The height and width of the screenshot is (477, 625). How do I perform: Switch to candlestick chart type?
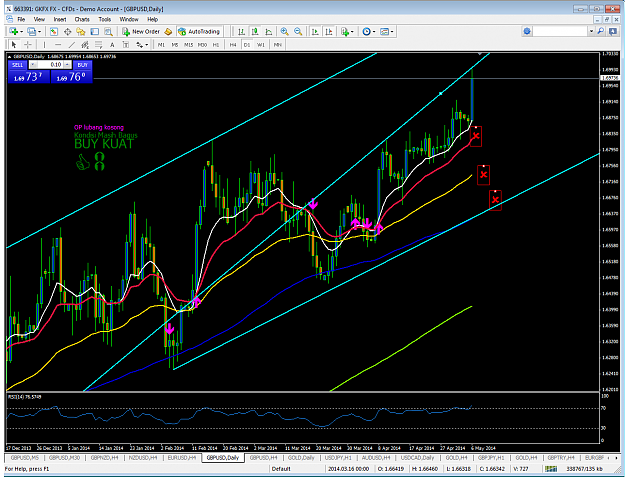pyautogui.click(x=255, y=31)
